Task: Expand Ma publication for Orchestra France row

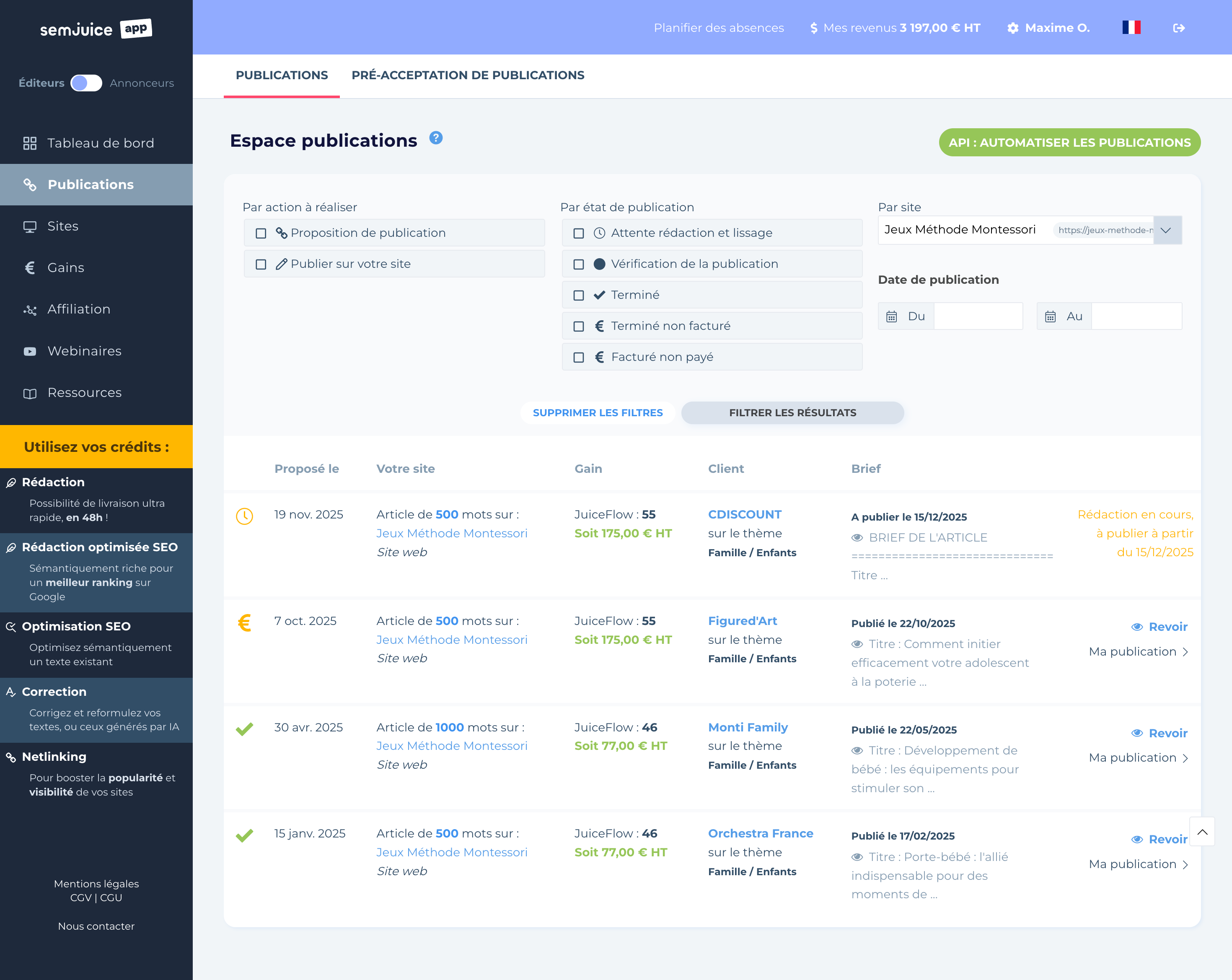Action: [1138, 865]
